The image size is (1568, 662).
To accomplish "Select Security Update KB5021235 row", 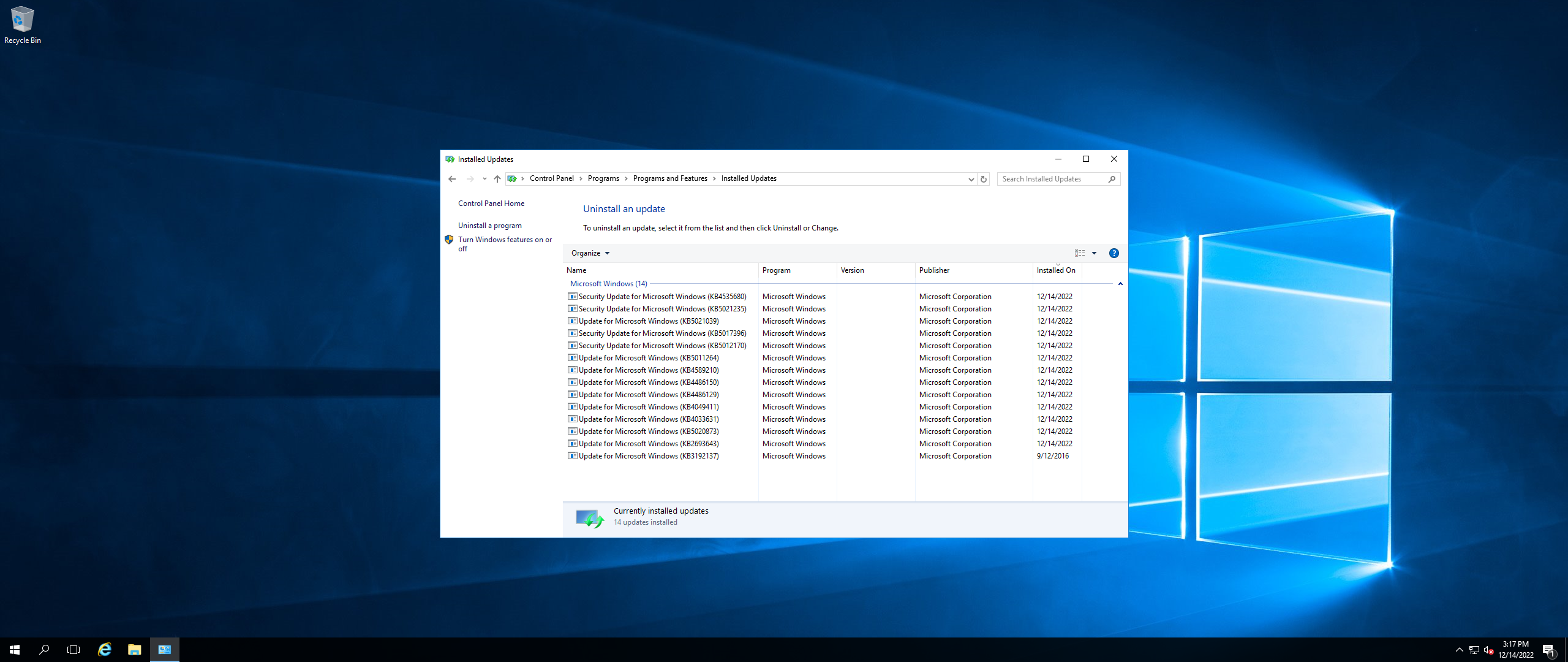I will [824, 309].
